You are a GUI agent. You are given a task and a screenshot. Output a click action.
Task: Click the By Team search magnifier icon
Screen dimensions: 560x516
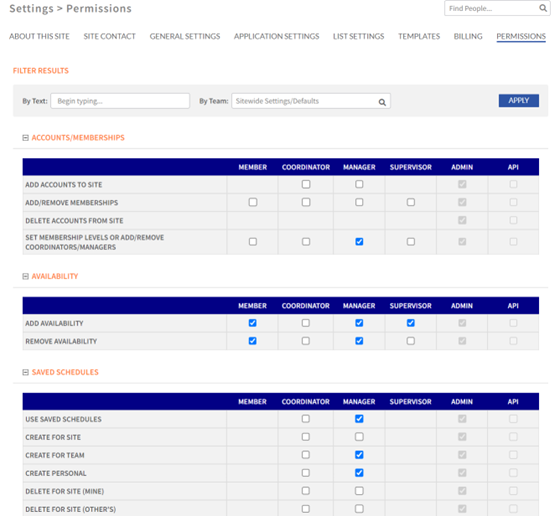(x=382, y=102)
